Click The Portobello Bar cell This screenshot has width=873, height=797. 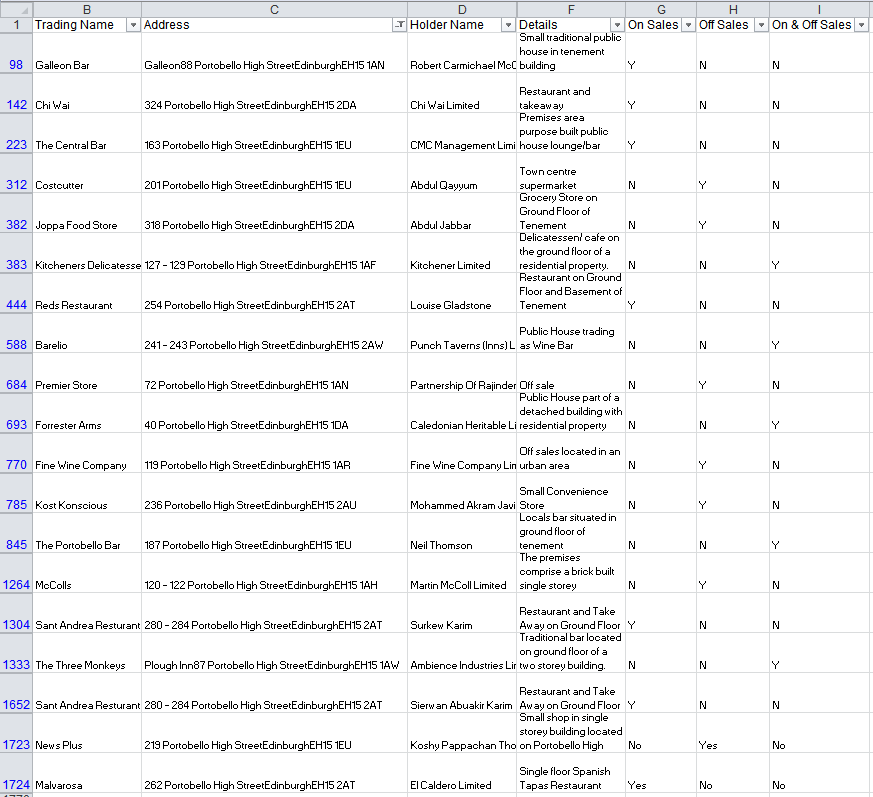click(x=87, y=533)
